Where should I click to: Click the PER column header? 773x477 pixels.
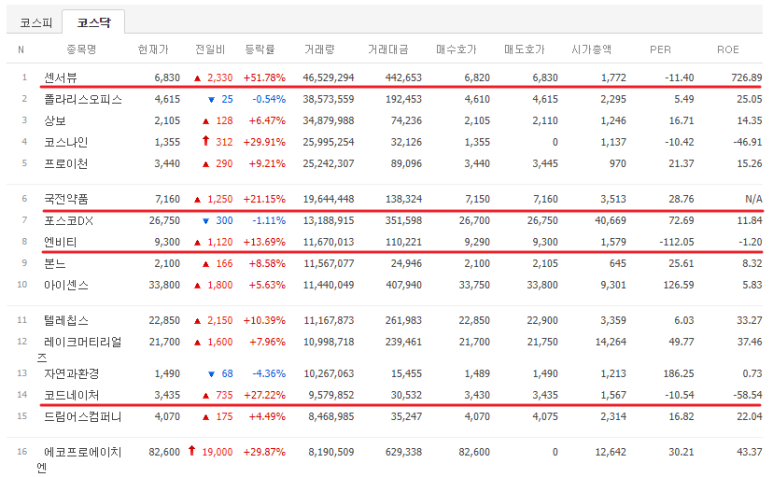[x=660, y=49]
